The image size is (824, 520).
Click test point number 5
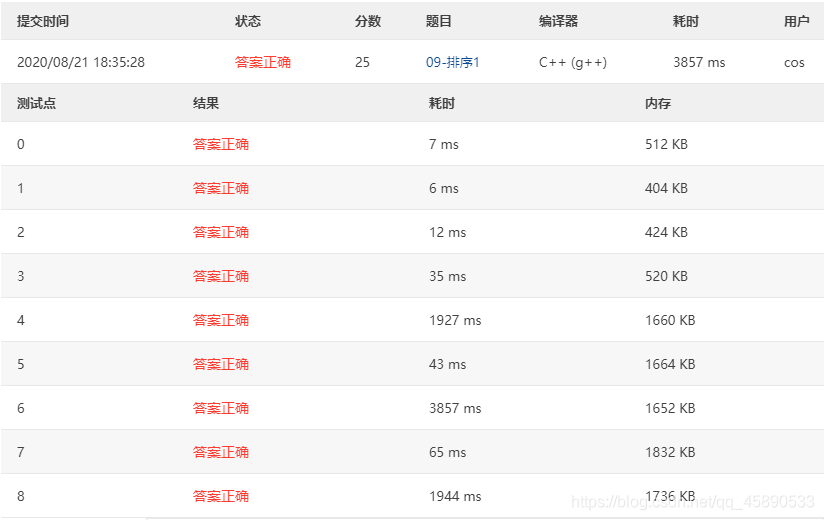(20, 365)
